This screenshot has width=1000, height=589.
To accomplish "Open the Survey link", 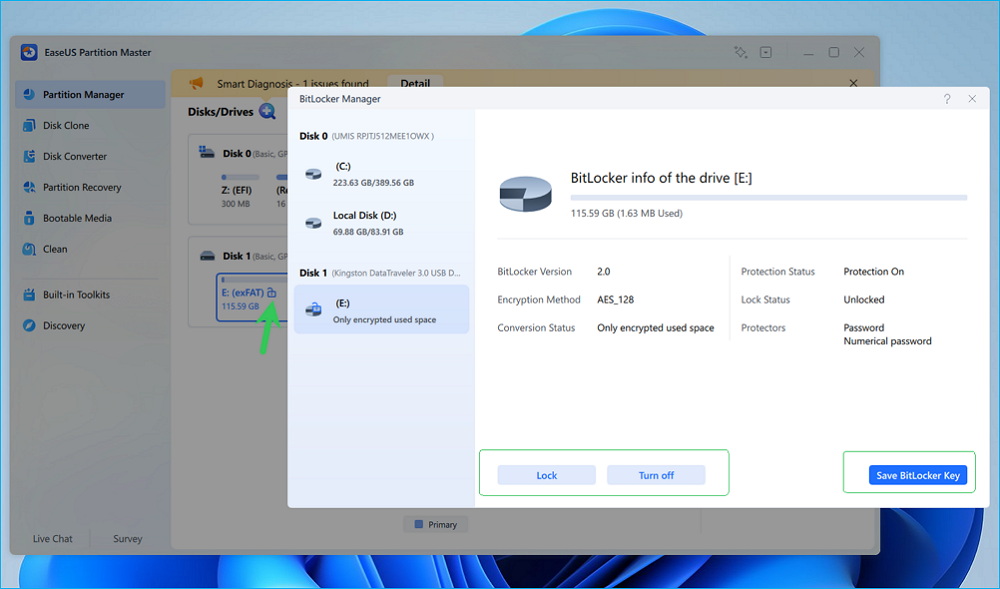I will click(x=128, y=539).
